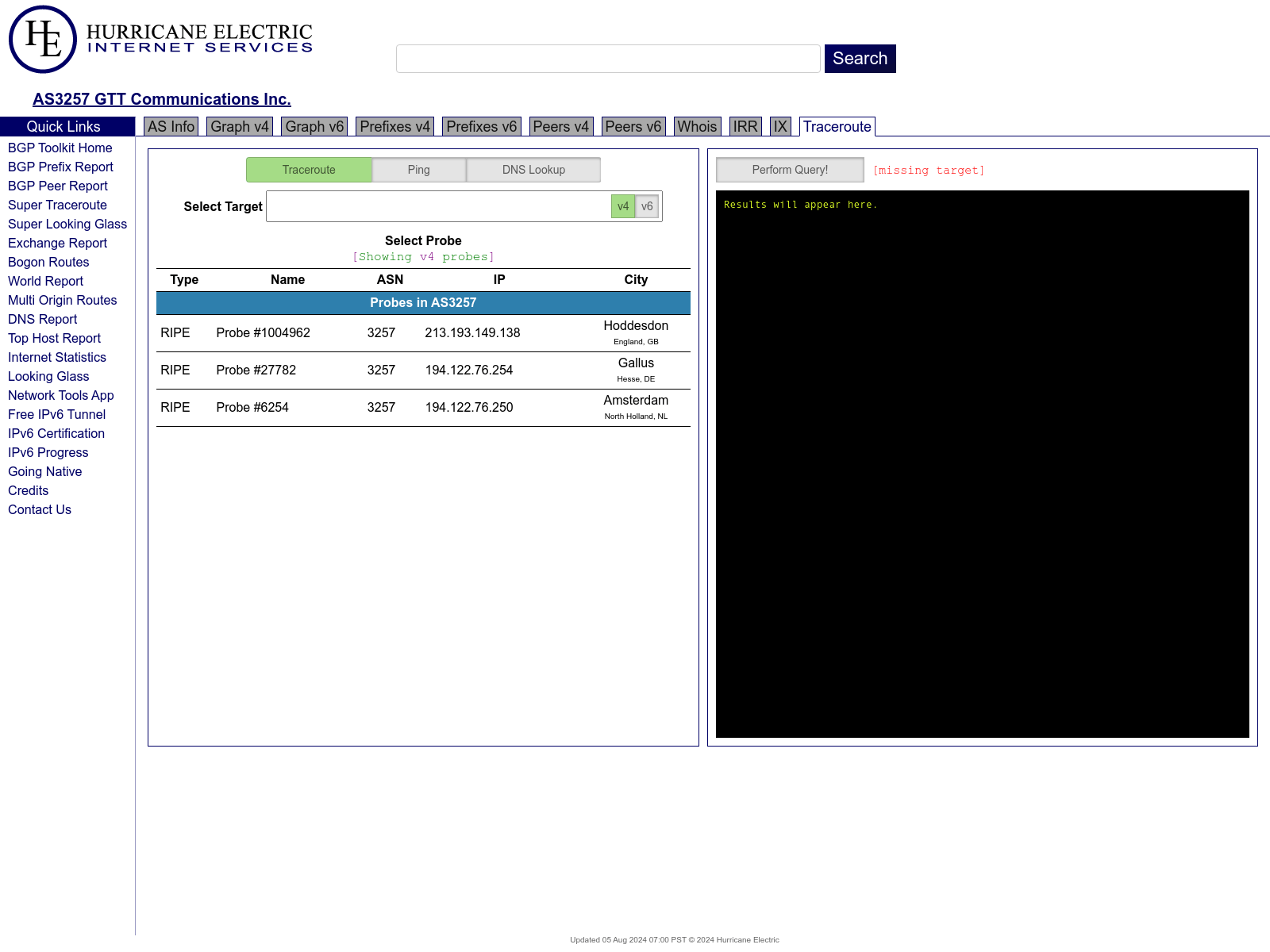This screenshot has width=1270, height=952.
Task: Click the results output console
Action: 983,464
